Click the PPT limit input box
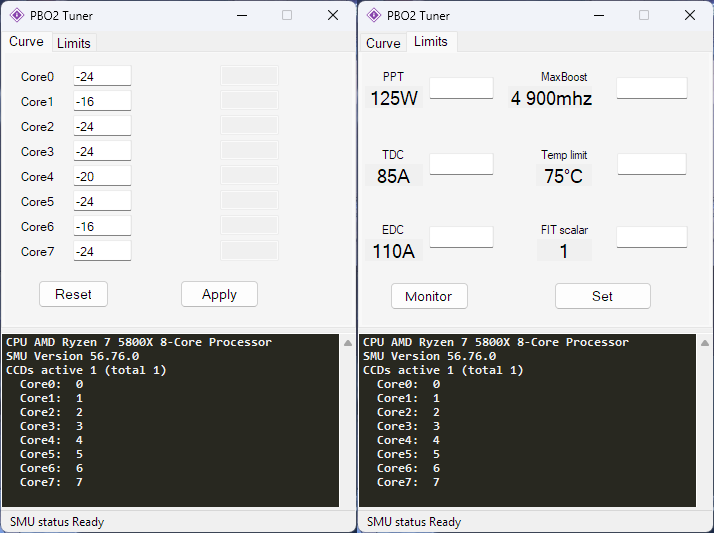The image size is (714, 533). 461,88
